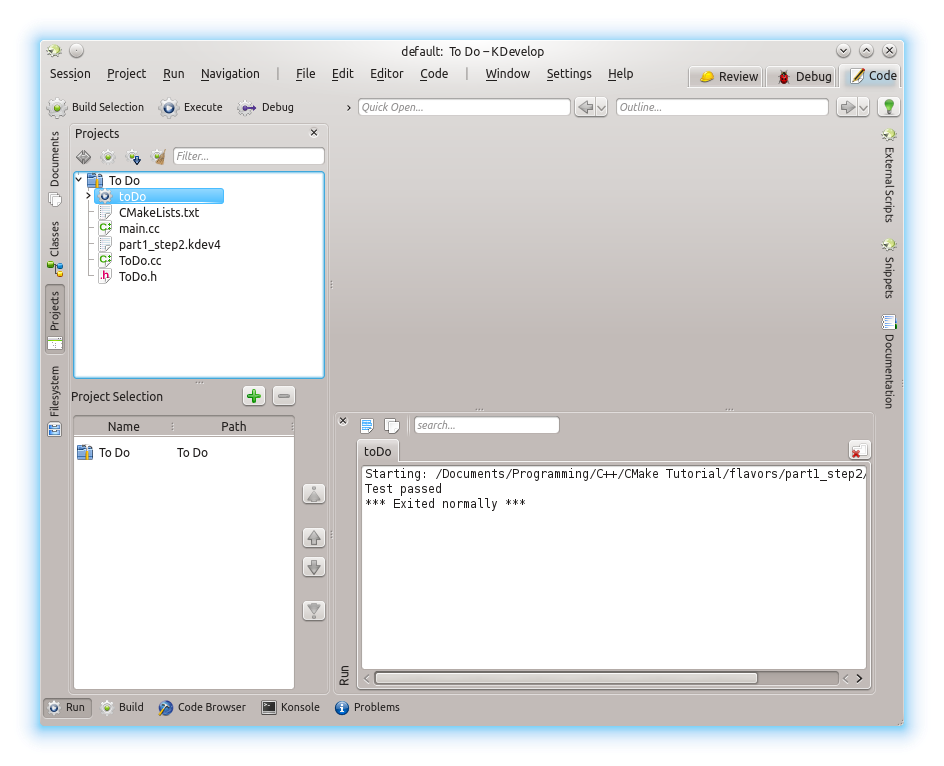Screen dimensions: 944x766
Task: Navigate back with the left arrow button
Action: [x=585, y=107]
